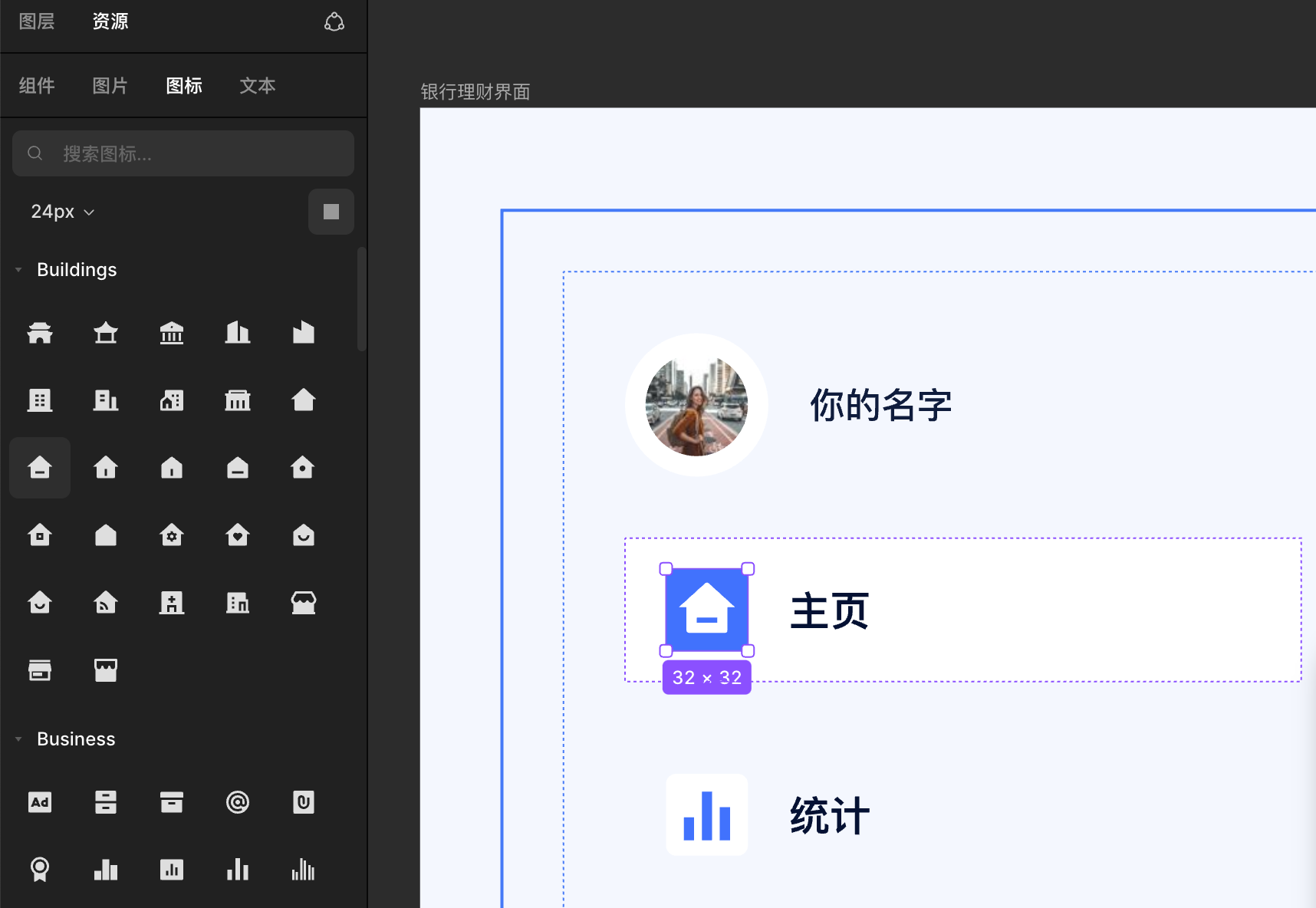Collapse the Business icon category
1316x908 pixels.
coord(18,739)
